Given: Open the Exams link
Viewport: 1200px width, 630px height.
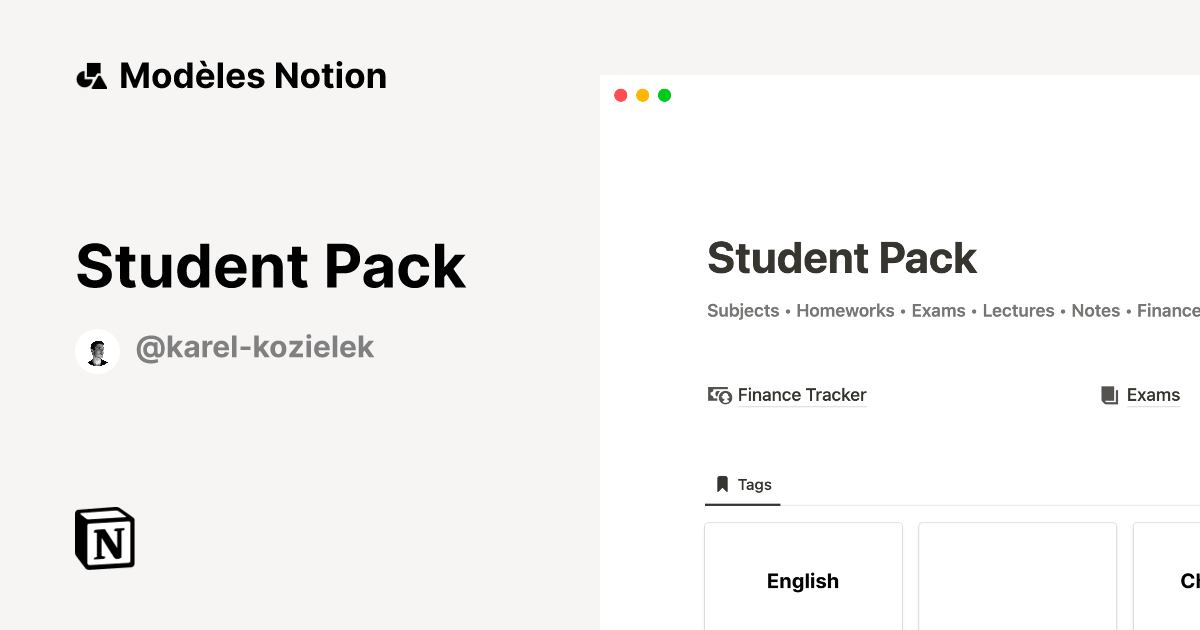Looking at the screenshot, I should click(1153, 395).
